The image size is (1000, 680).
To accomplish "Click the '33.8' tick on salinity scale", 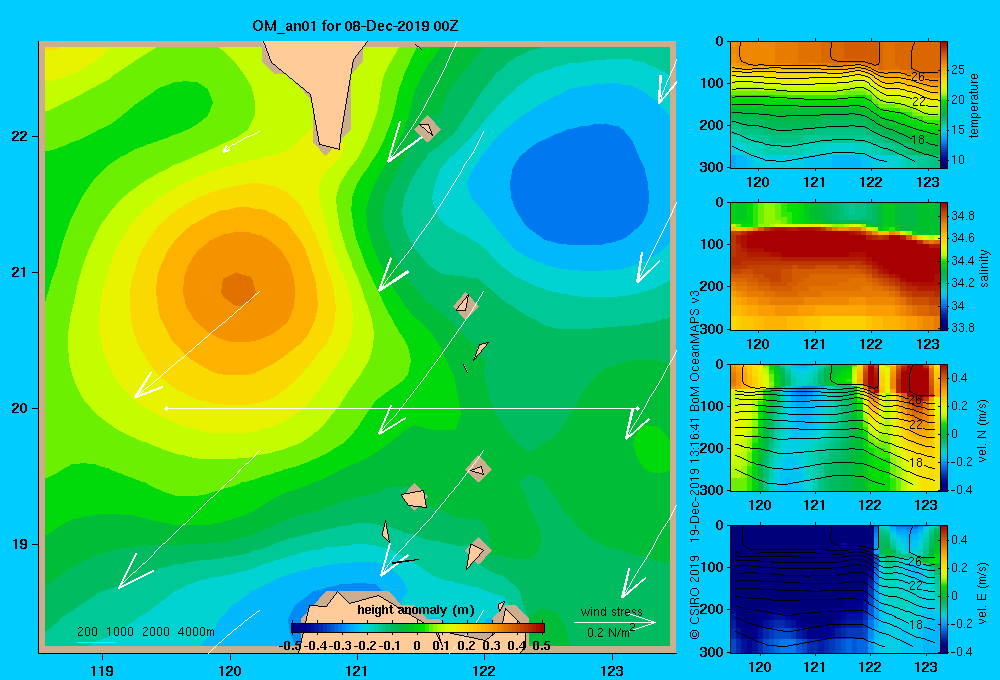I will [962, 328].
